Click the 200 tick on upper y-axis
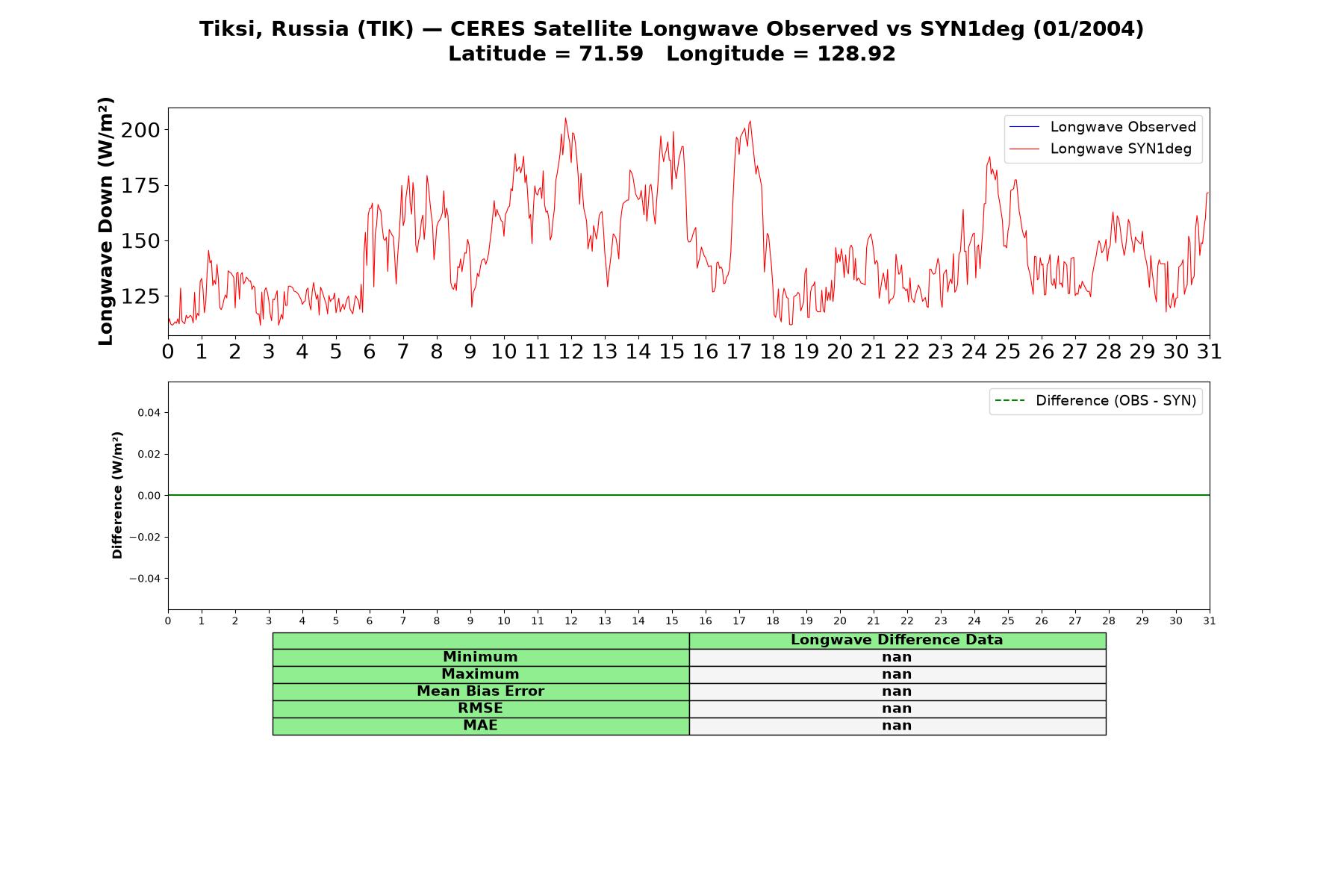 pyautogui.click(x=140, y=130)
